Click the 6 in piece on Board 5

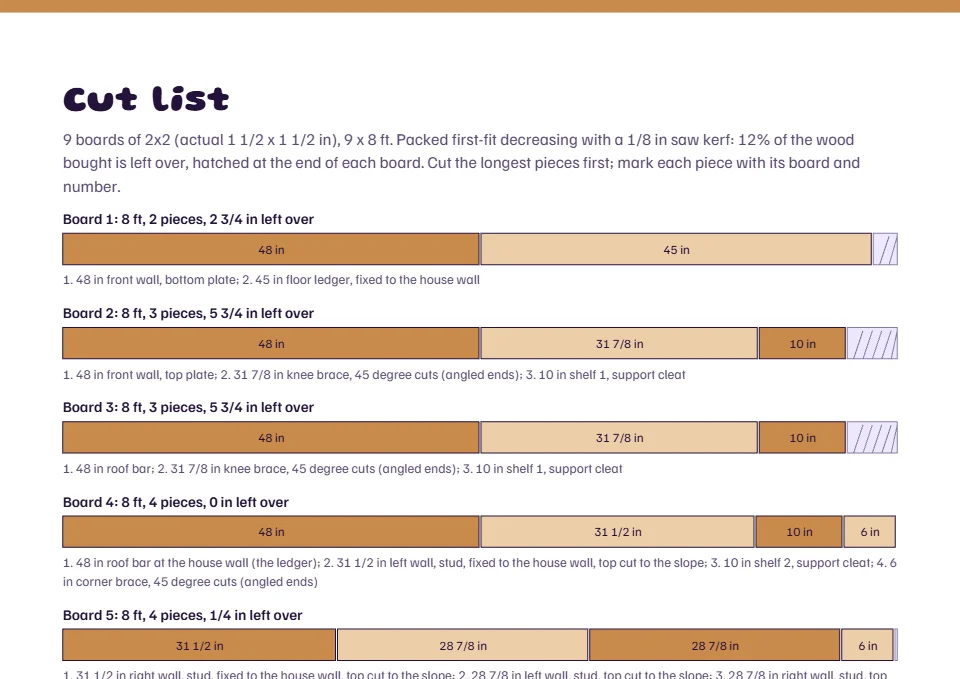[x=868, y=645]
